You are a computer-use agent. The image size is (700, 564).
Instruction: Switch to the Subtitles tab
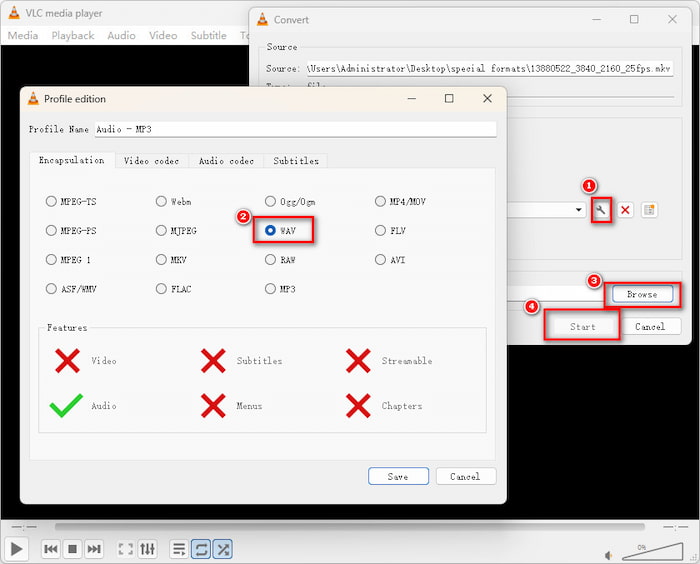click(296, 161)
